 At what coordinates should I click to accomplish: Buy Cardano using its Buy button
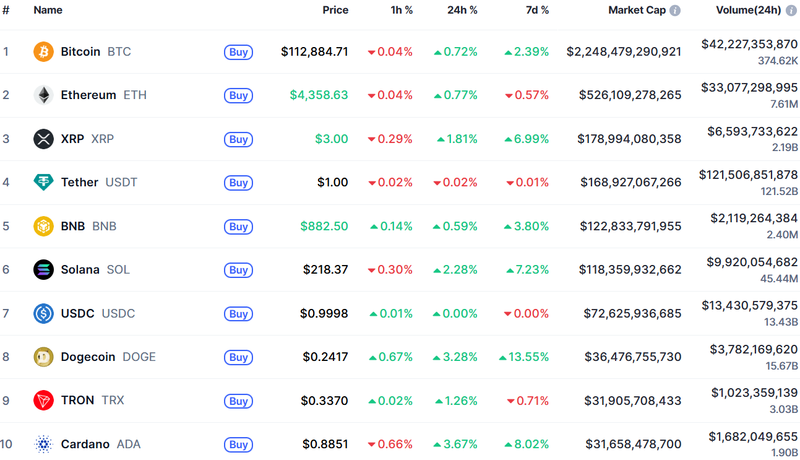[x=238, y=445]
